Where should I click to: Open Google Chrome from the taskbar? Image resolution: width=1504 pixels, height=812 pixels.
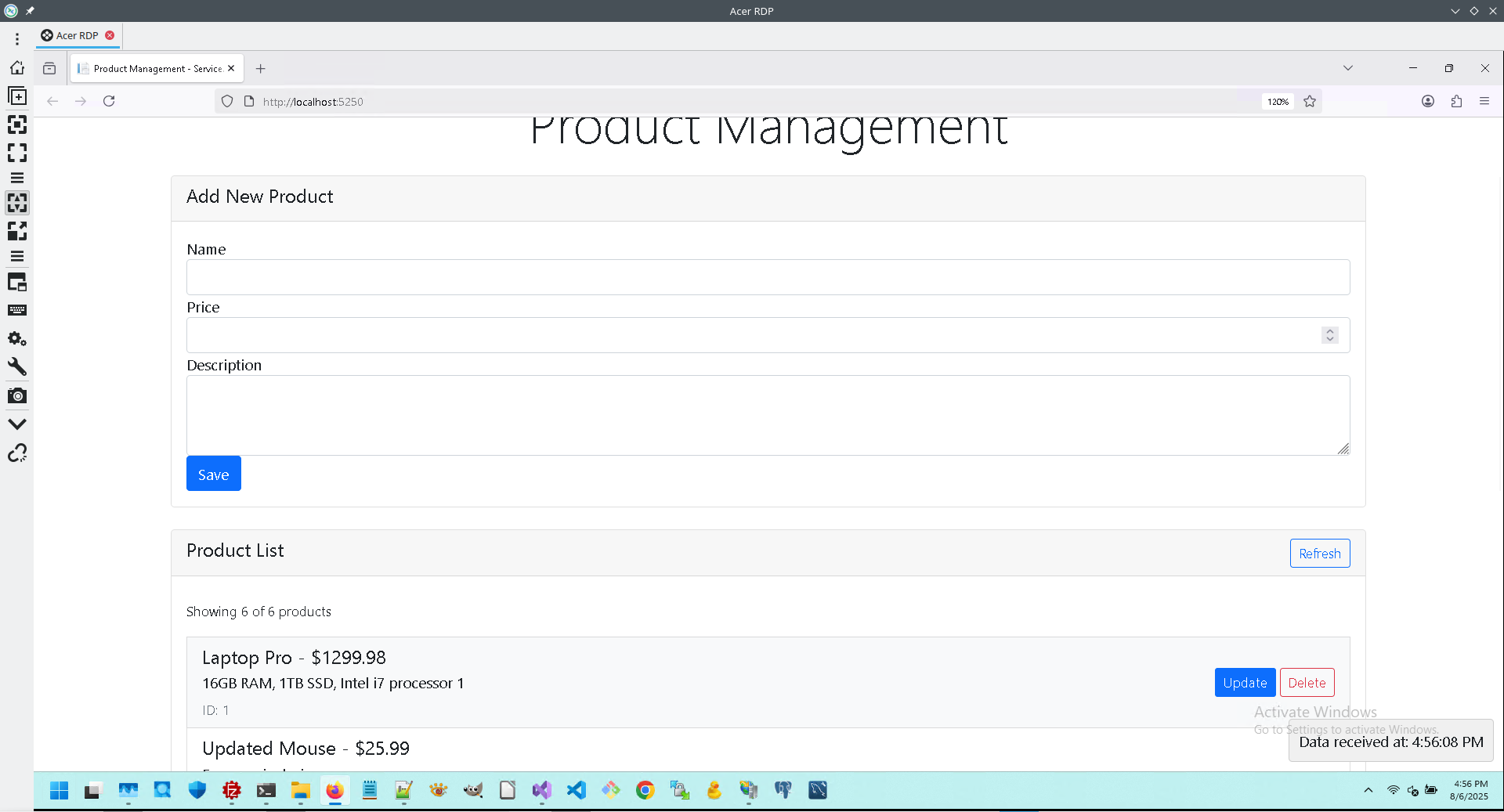click(645, 790)
